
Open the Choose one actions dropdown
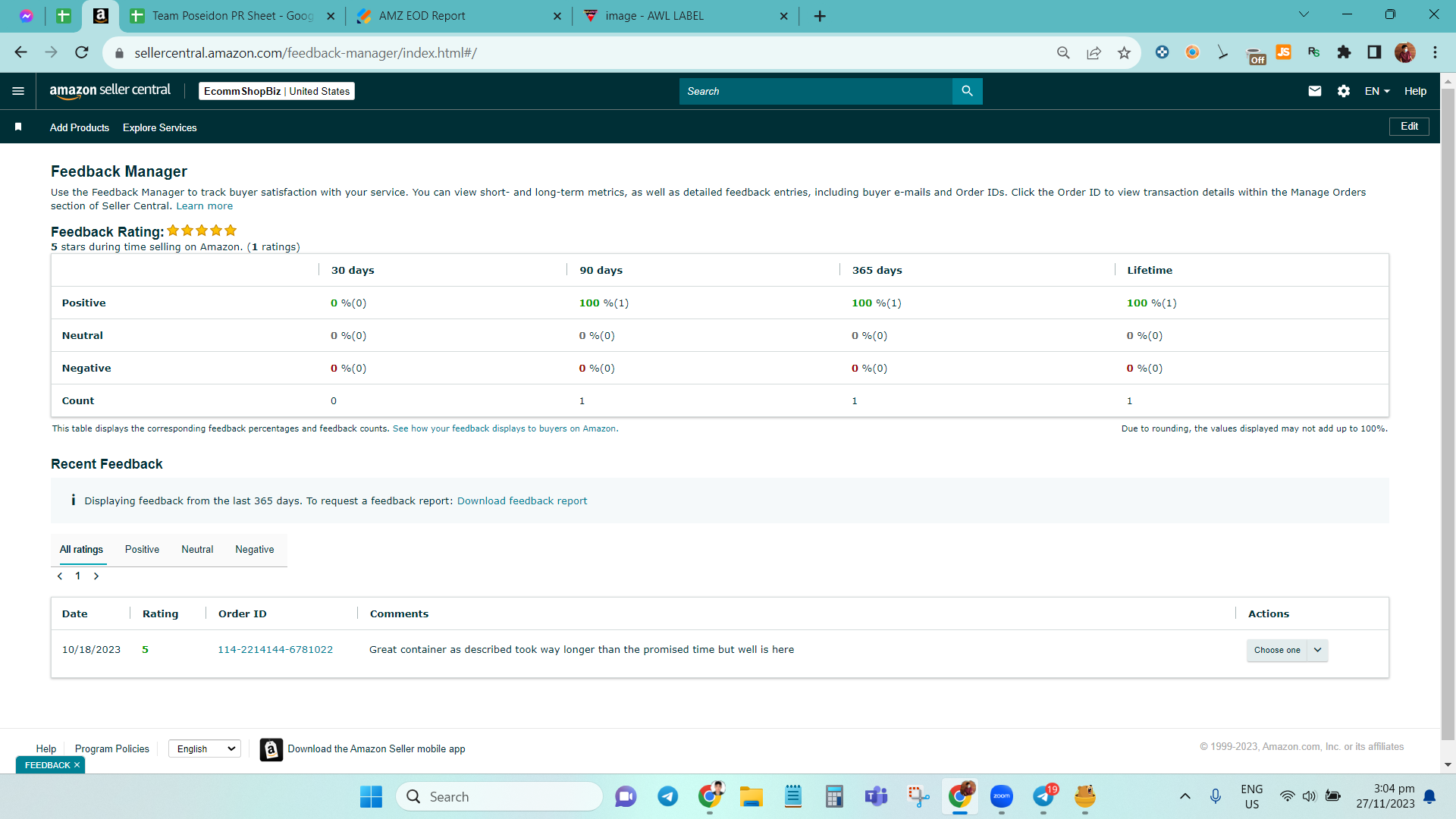pyautogui.click(x=1287, y=650)
